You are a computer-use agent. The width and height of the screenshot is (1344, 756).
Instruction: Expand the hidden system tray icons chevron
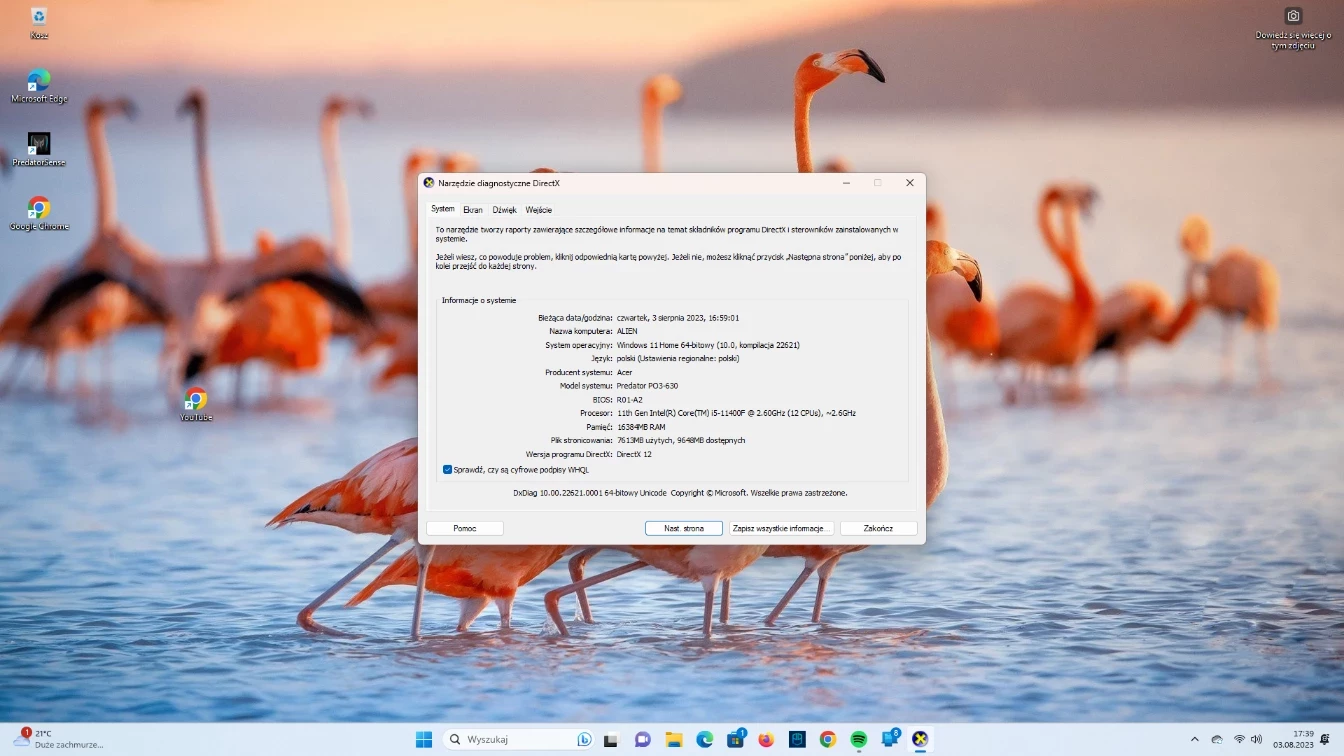coord(1194,739)
